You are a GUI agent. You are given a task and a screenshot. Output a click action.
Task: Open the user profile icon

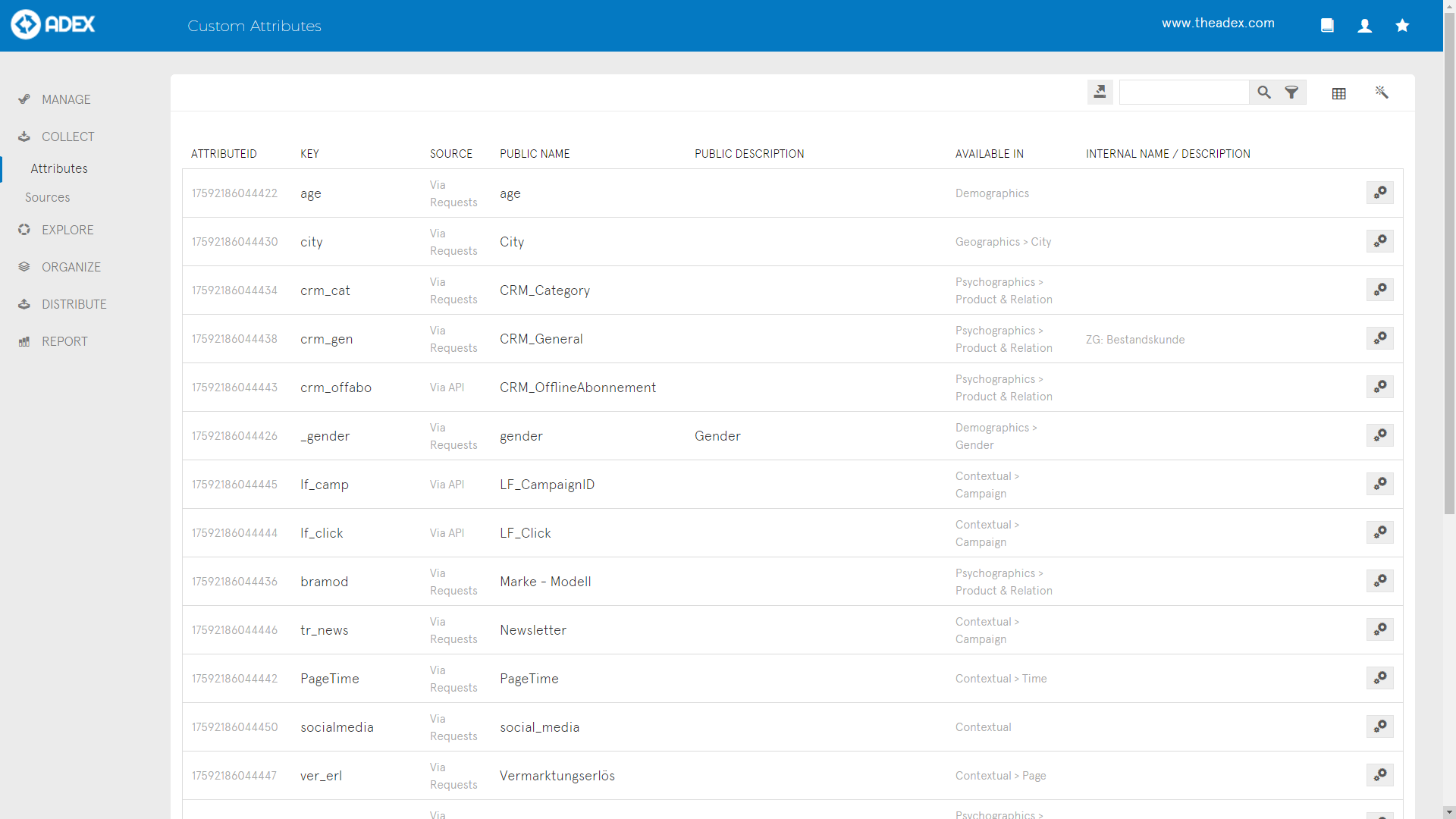click(1365, 26)
